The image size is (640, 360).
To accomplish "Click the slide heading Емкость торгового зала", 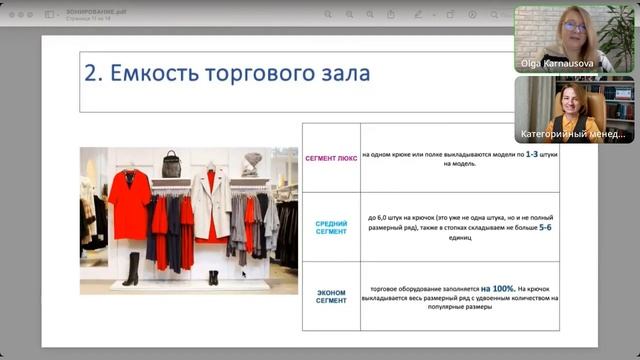I will pos(227,73).
